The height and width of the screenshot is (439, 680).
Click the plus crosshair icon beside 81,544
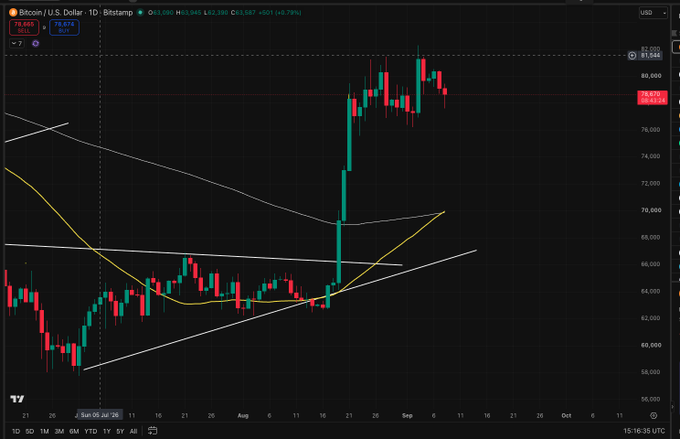(x=632, y=56)
